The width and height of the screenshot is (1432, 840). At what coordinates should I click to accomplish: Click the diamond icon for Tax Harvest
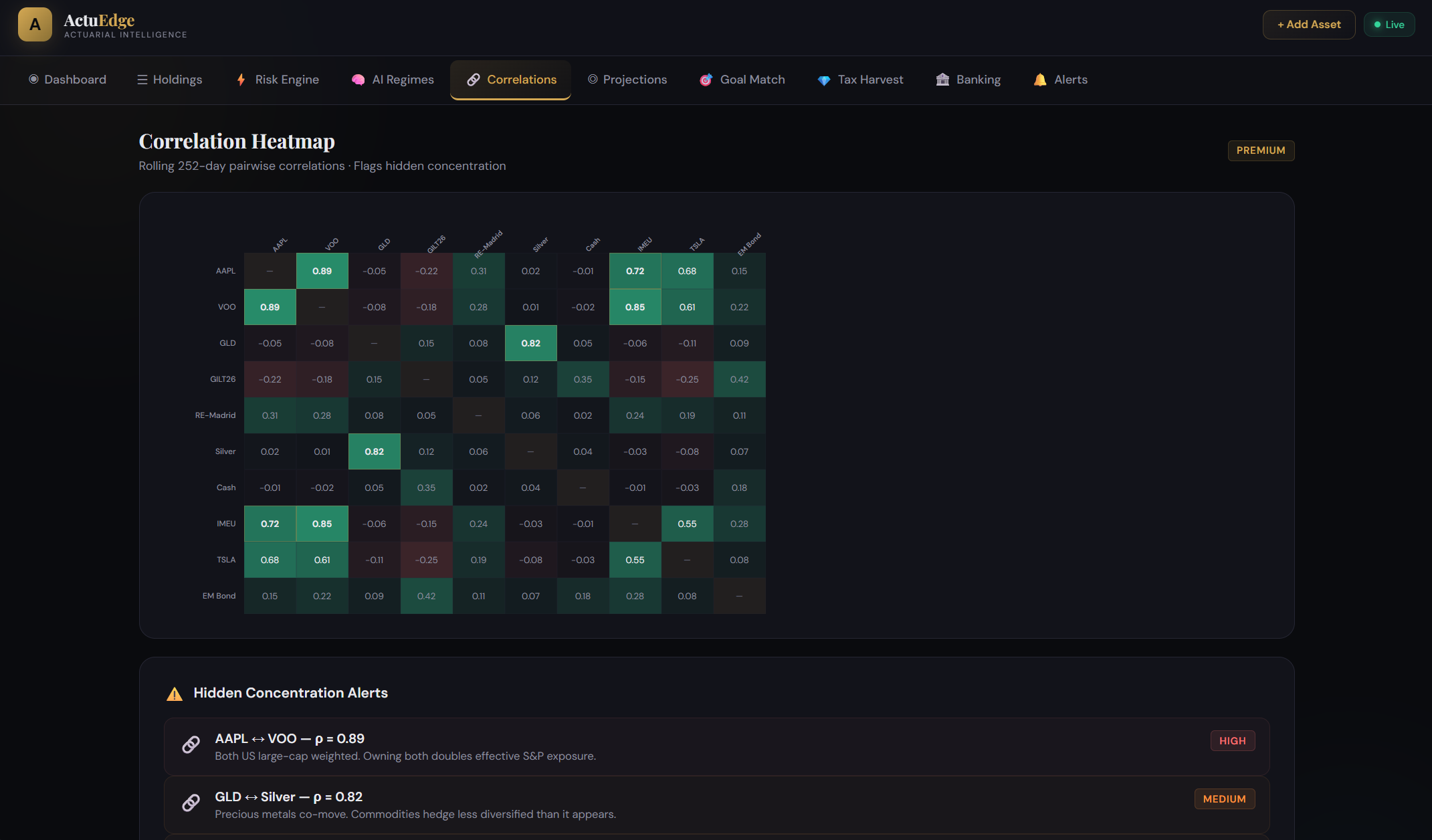tap(824, 80)
